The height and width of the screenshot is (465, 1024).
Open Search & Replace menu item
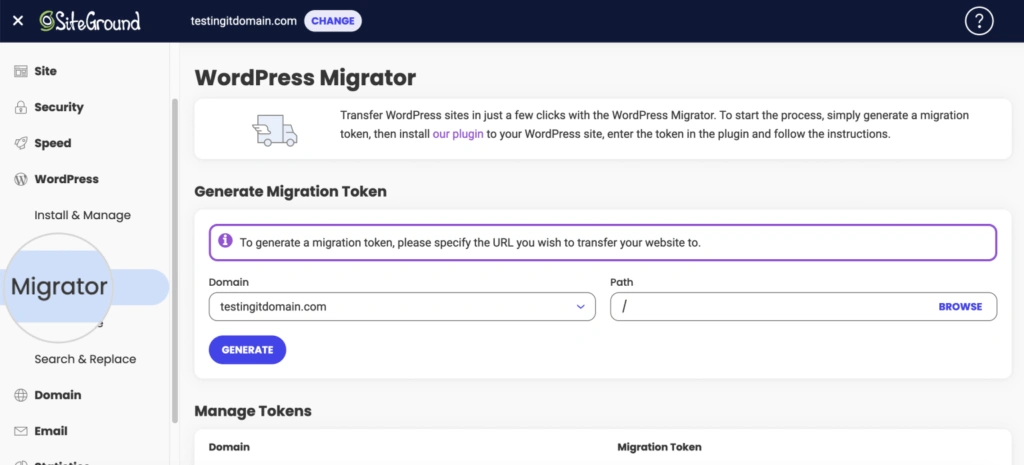click(x=85, y=359)
